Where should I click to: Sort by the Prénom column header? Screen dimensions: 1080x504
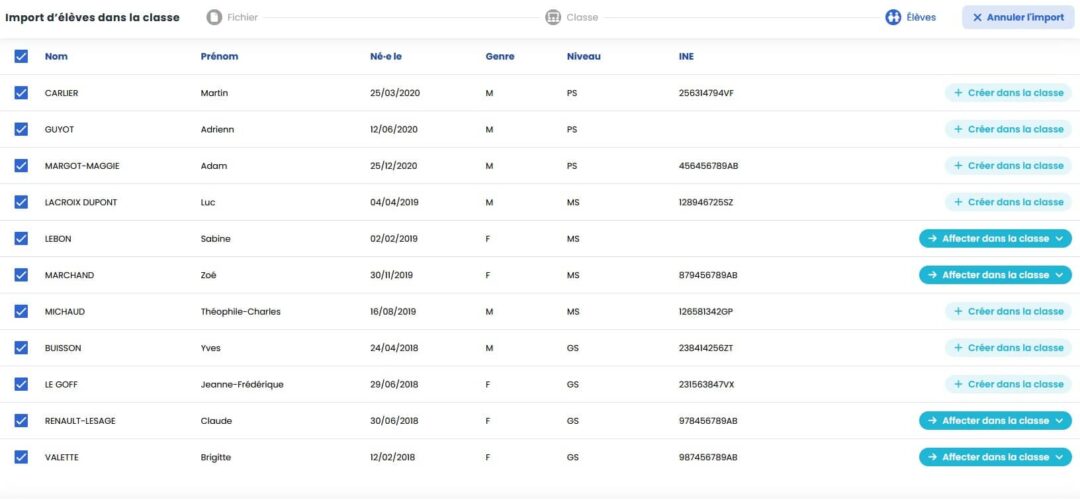[219, 56]
